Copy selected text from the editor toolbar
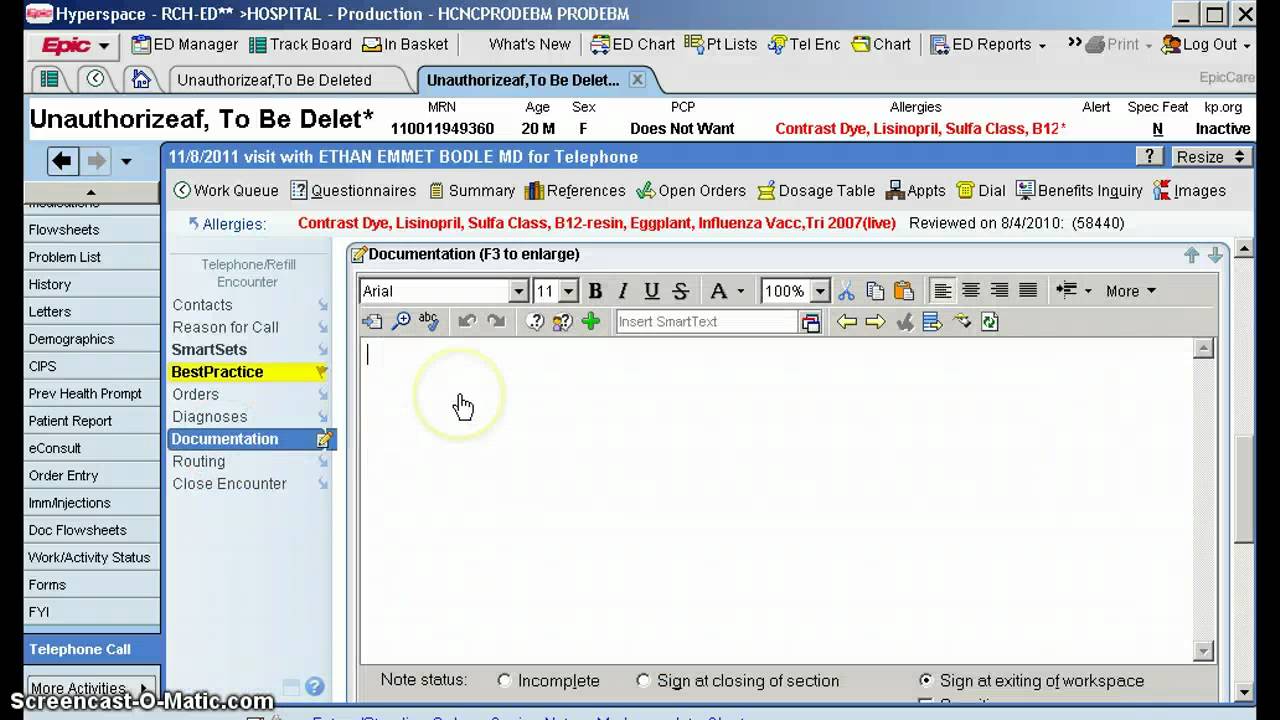This screenshot has height=720, width=1280. pos(875,291)
